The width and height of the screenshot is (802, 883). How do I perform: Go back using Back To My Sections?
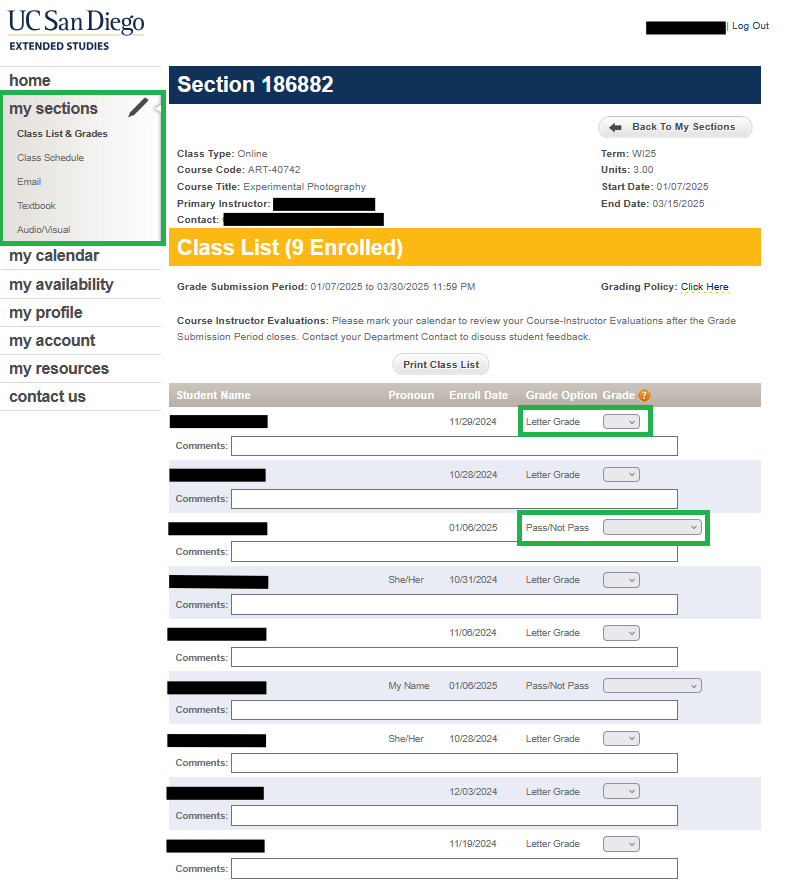pyautogui.click(x=675, y=127)
